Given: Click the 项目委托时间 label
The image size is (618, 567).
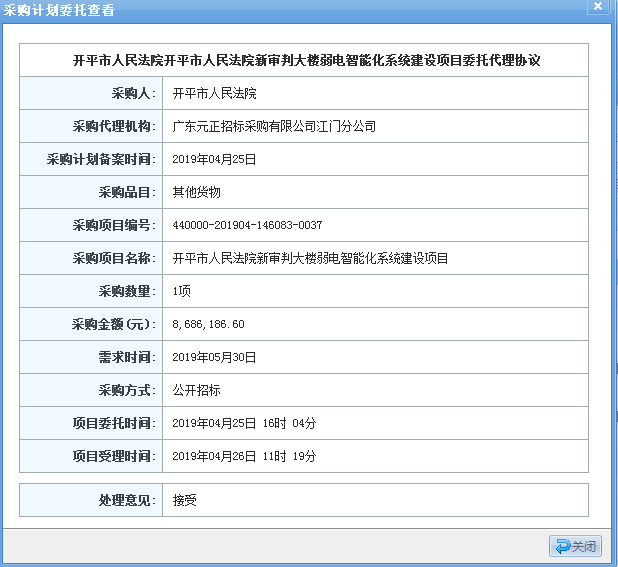Looking at the screenshot, I should point(114,423).
